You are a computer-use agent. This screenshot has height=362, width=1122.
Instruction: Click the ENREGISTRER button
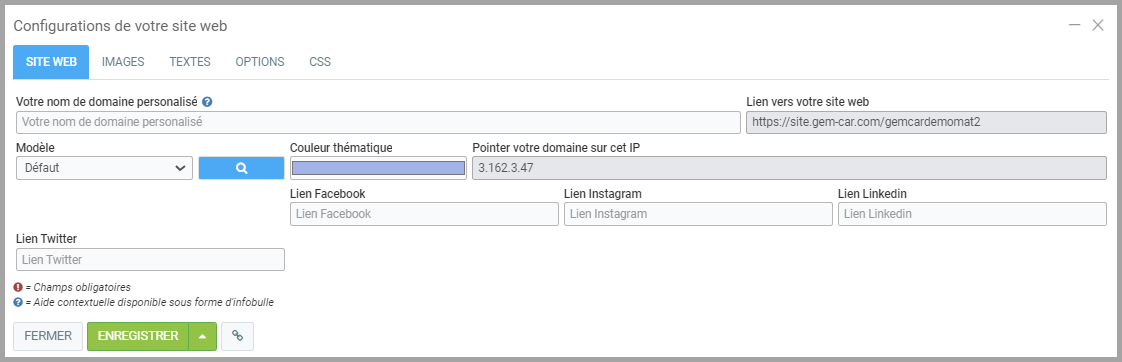pos(138,336)
